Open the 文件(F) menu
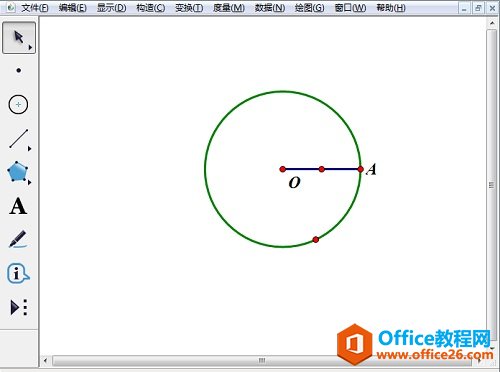Screen dimensions: 500x372 [x=35, y=8]
